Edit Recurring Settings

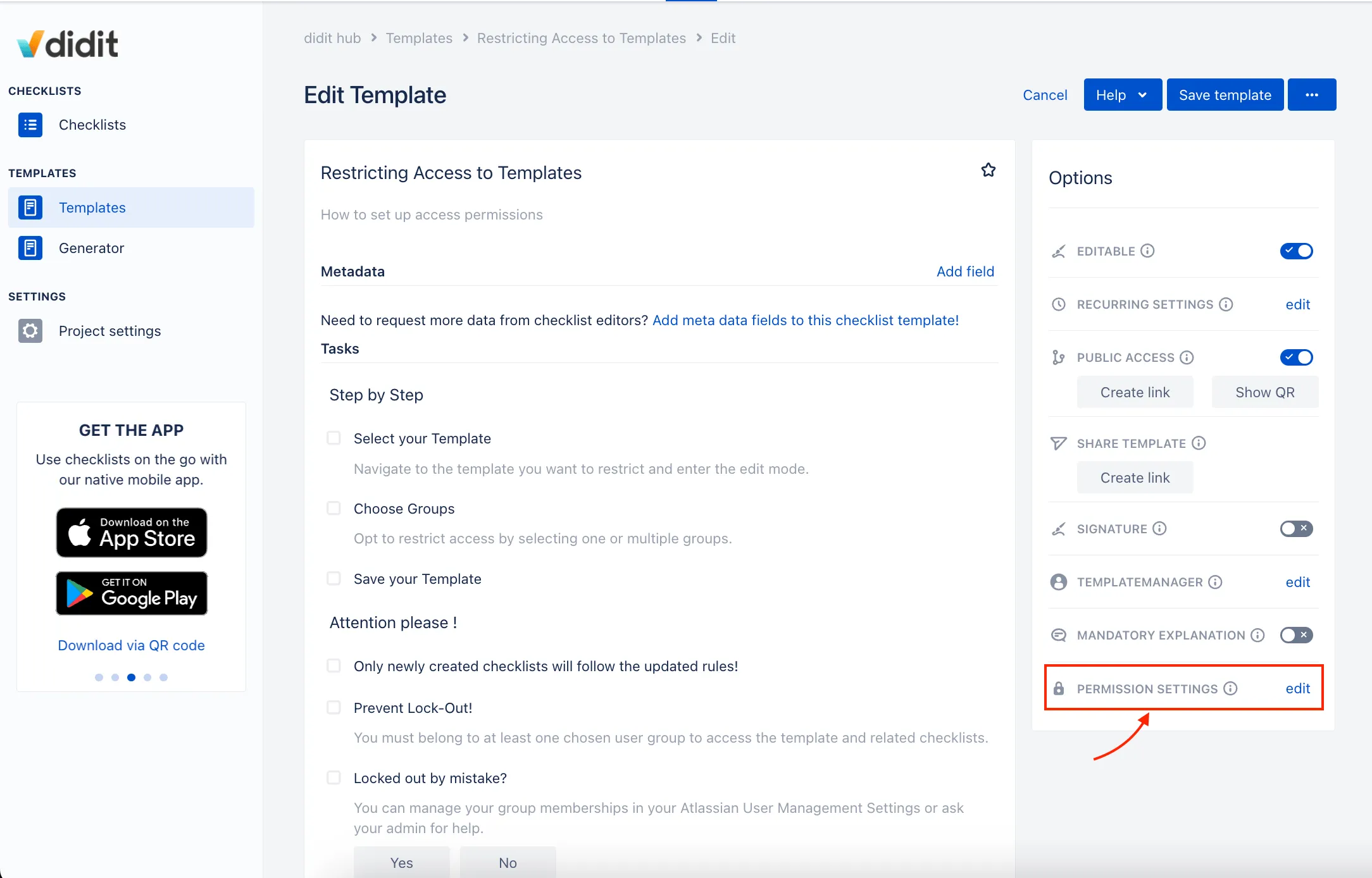pyautogui.click(x=1297, y=304)
